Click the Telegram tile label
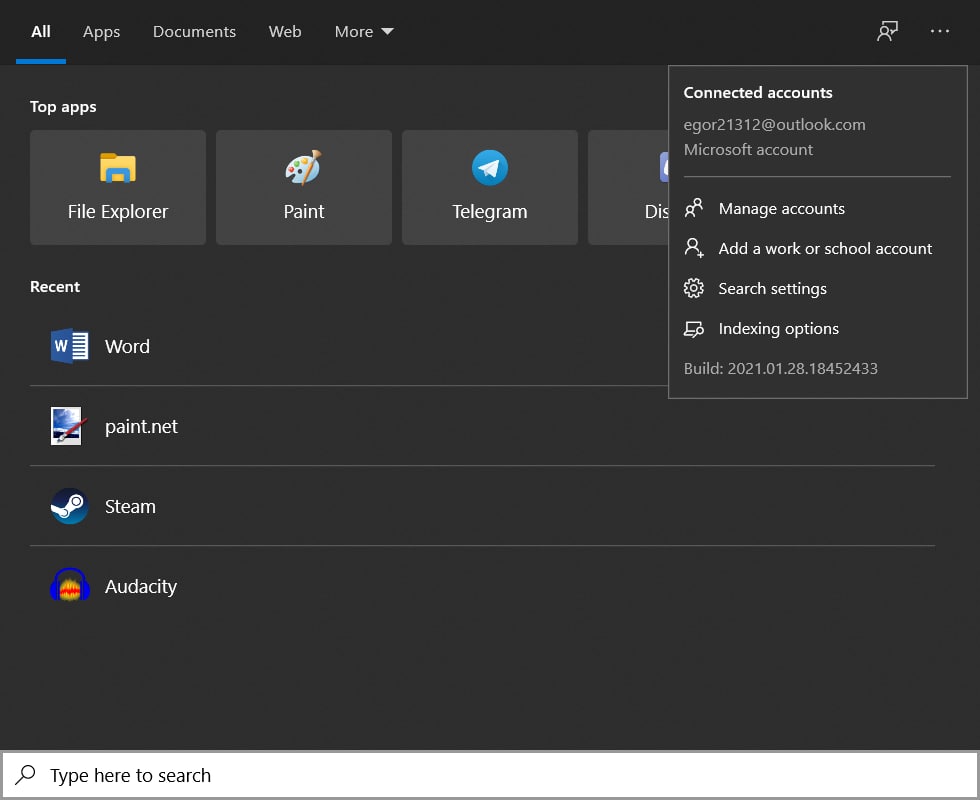This screenshot has width=980, height=800. tap(489, 211)
